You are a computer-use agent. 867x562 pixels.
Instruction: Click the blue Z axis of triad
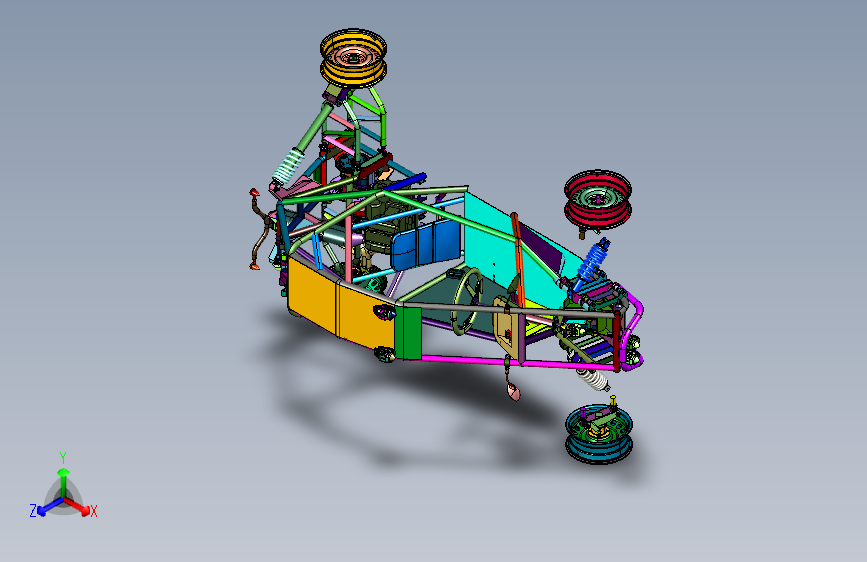[x=50, y=506]
